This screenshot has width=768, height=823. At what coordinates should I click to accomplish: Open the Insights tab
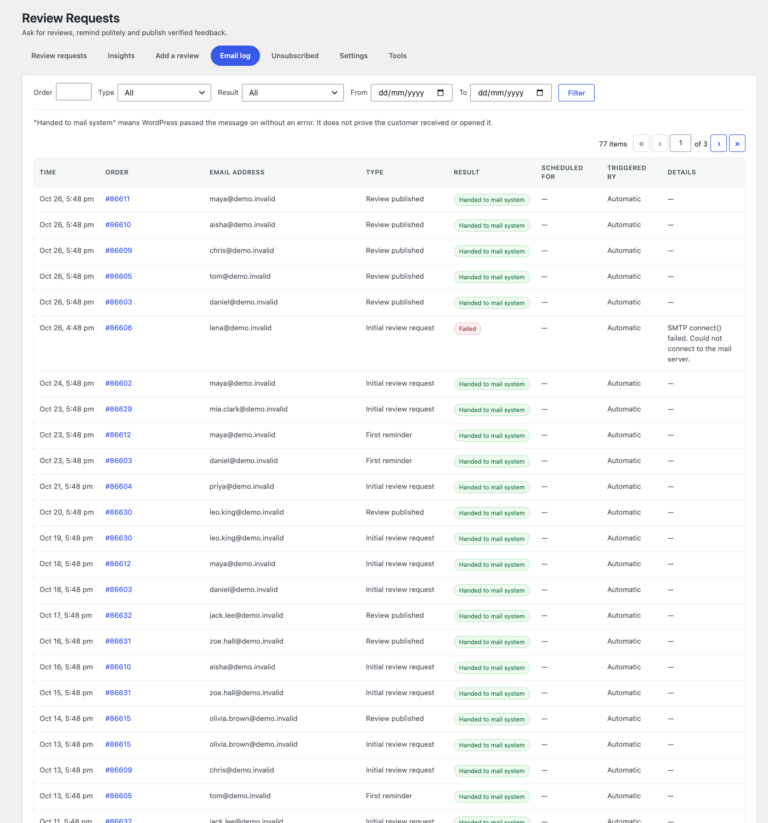point(121,56)
